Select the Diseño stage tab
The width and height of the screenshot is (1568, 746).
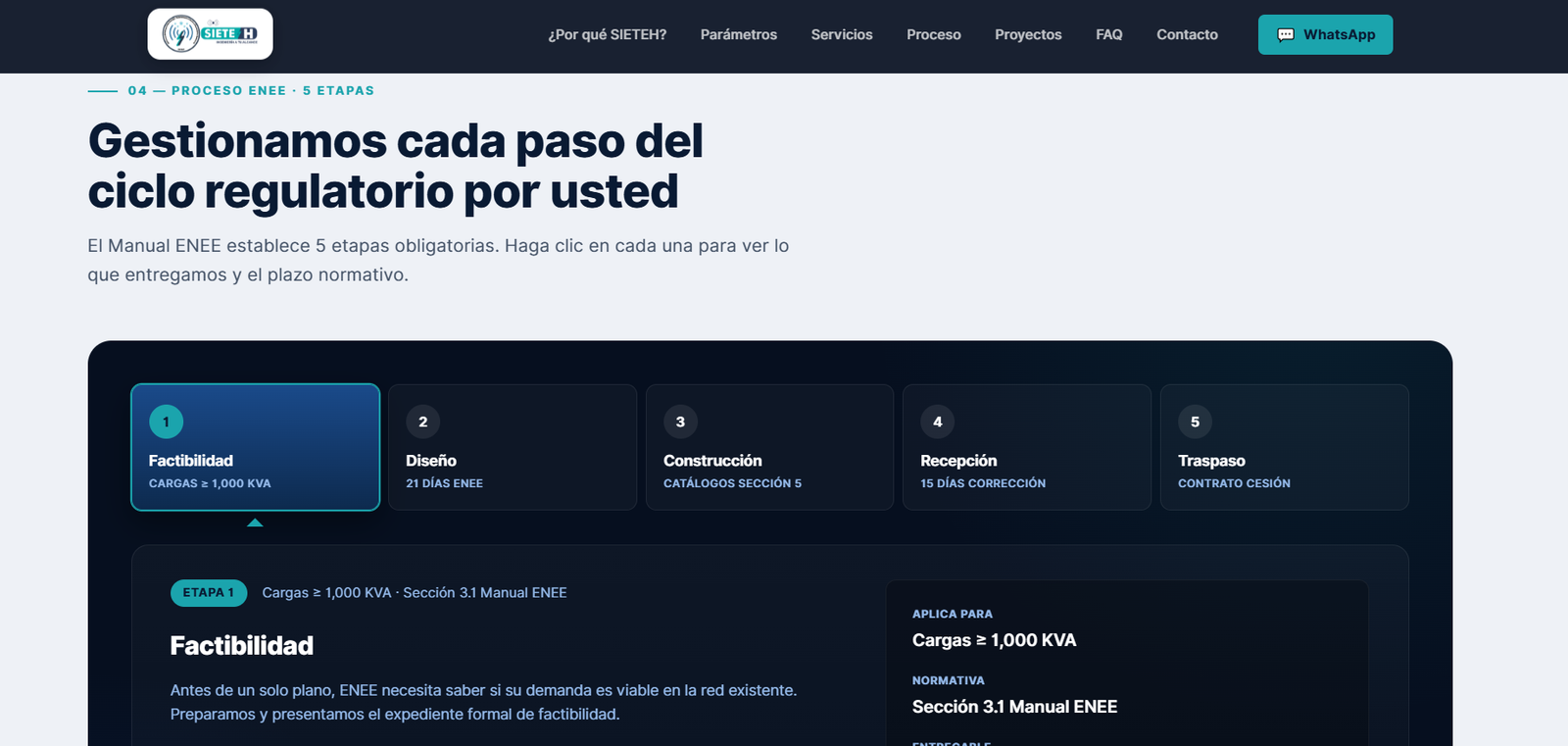tap(513, 447)
